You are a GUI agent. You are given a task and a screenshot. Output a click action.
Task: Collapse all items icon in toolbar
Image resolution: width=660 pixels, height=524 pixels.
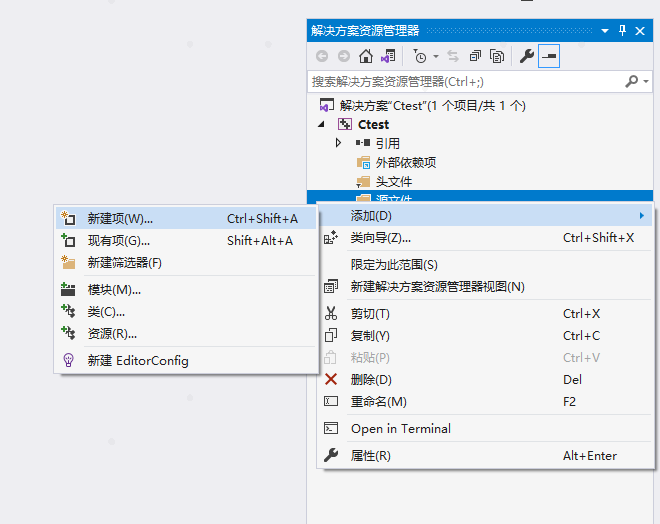coord(475,56)
